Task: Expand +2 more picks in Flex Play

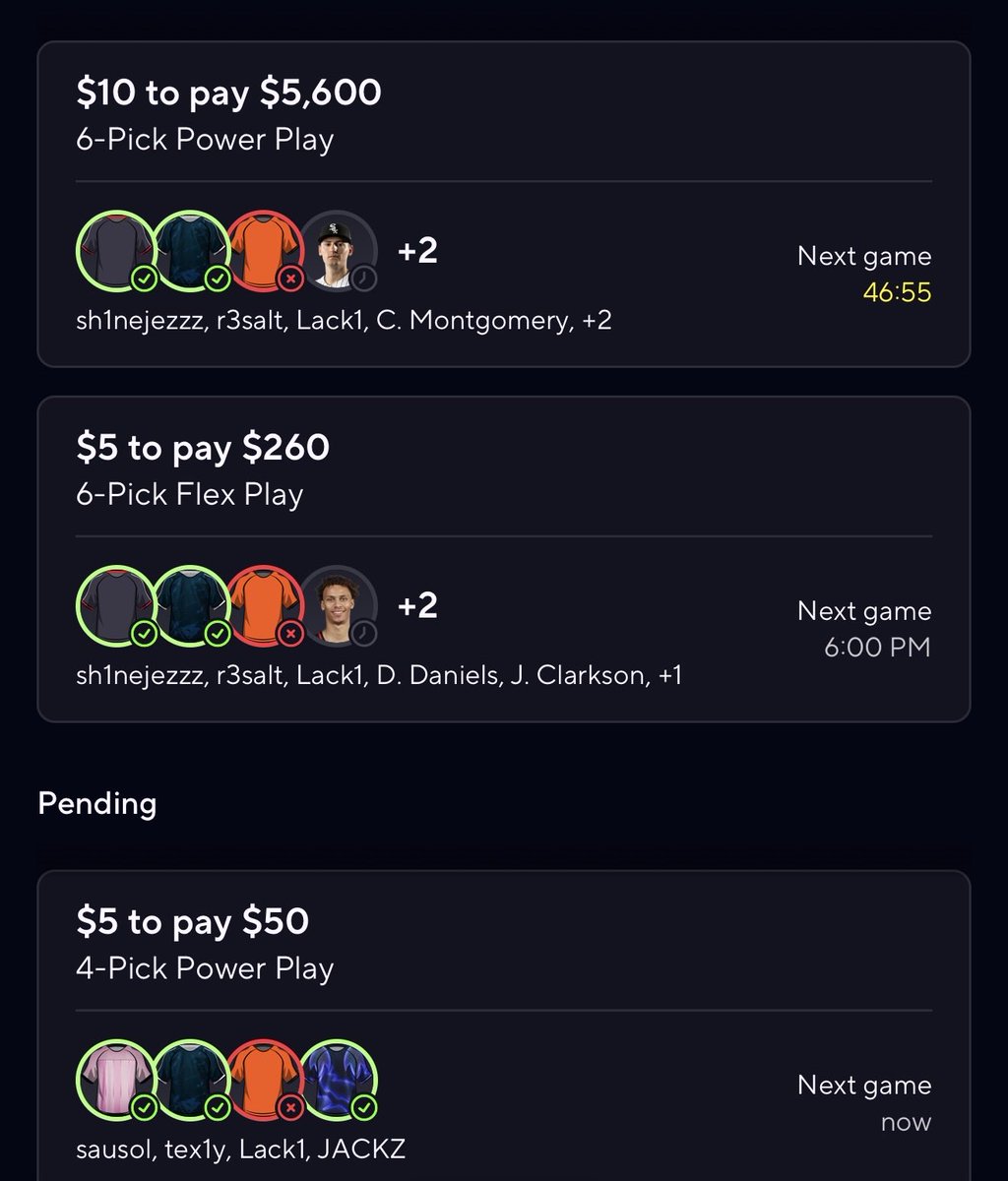Action: (x=417, y=605)
